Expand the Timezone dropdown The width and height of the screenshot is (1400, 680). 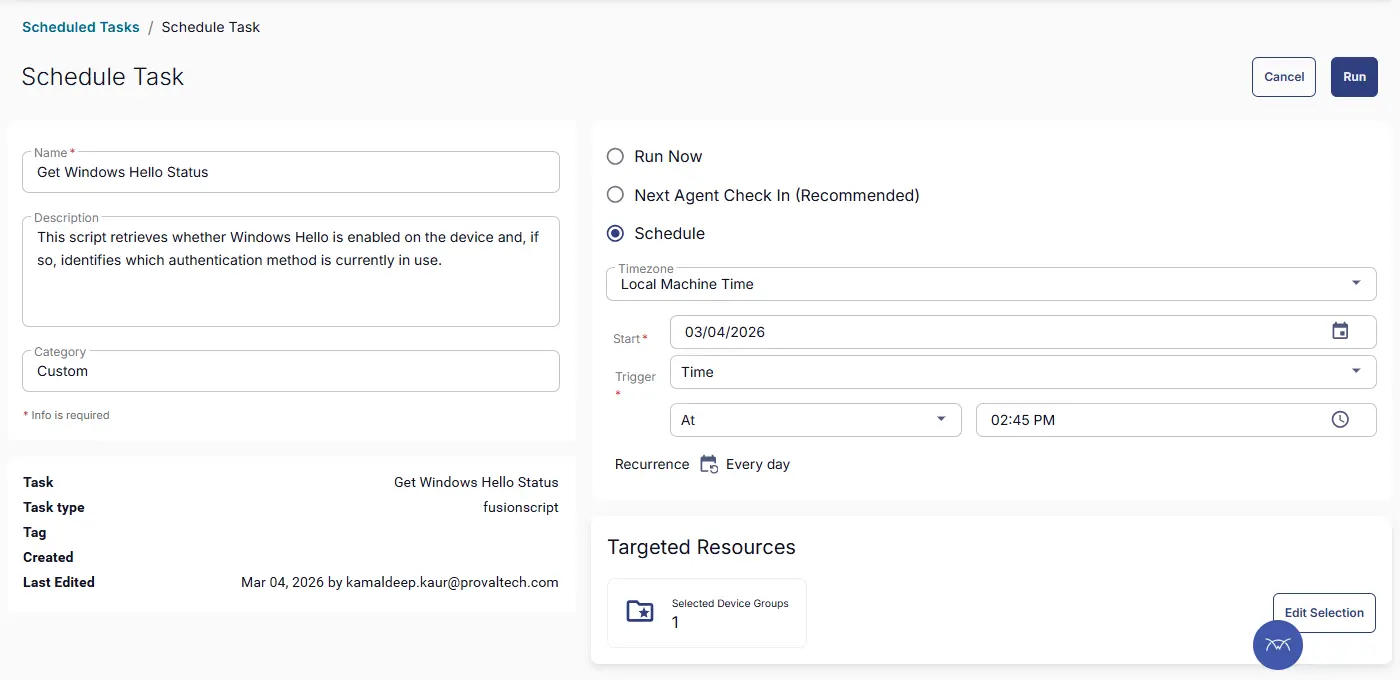coord(1355,284)
